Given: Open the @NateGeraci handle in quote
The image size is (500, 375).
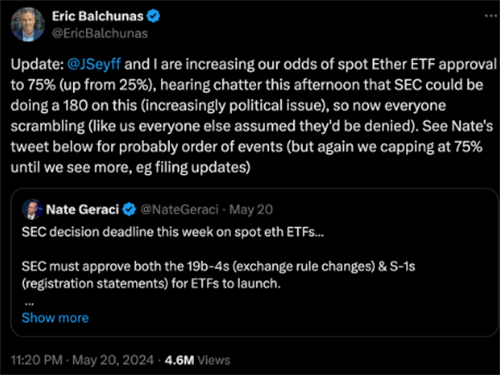Looking at the screenshot, I should point(180,209).
